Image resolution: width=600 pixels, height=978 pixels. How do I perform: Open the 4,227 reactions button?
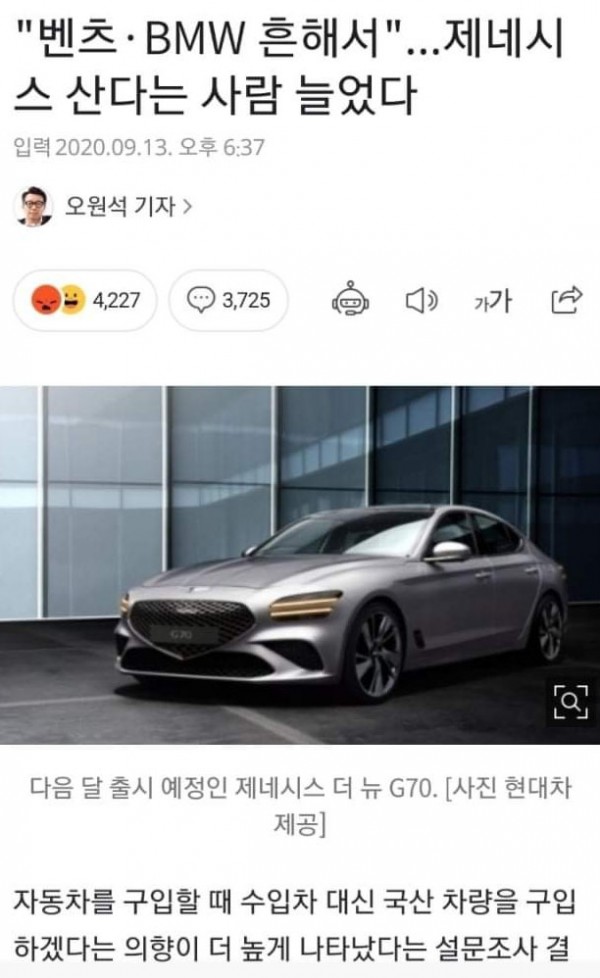85,301
